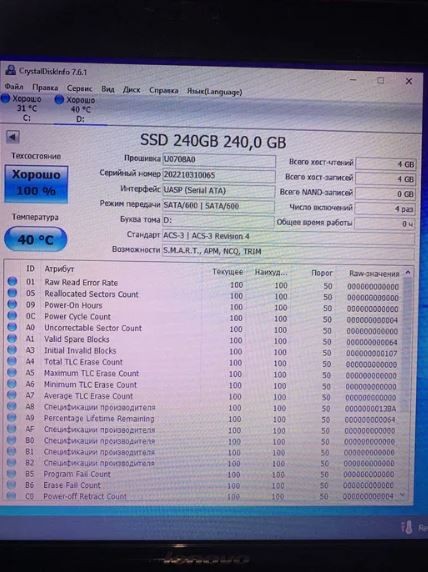
Task: Open the Файл menu
Action: coord(14,87)
